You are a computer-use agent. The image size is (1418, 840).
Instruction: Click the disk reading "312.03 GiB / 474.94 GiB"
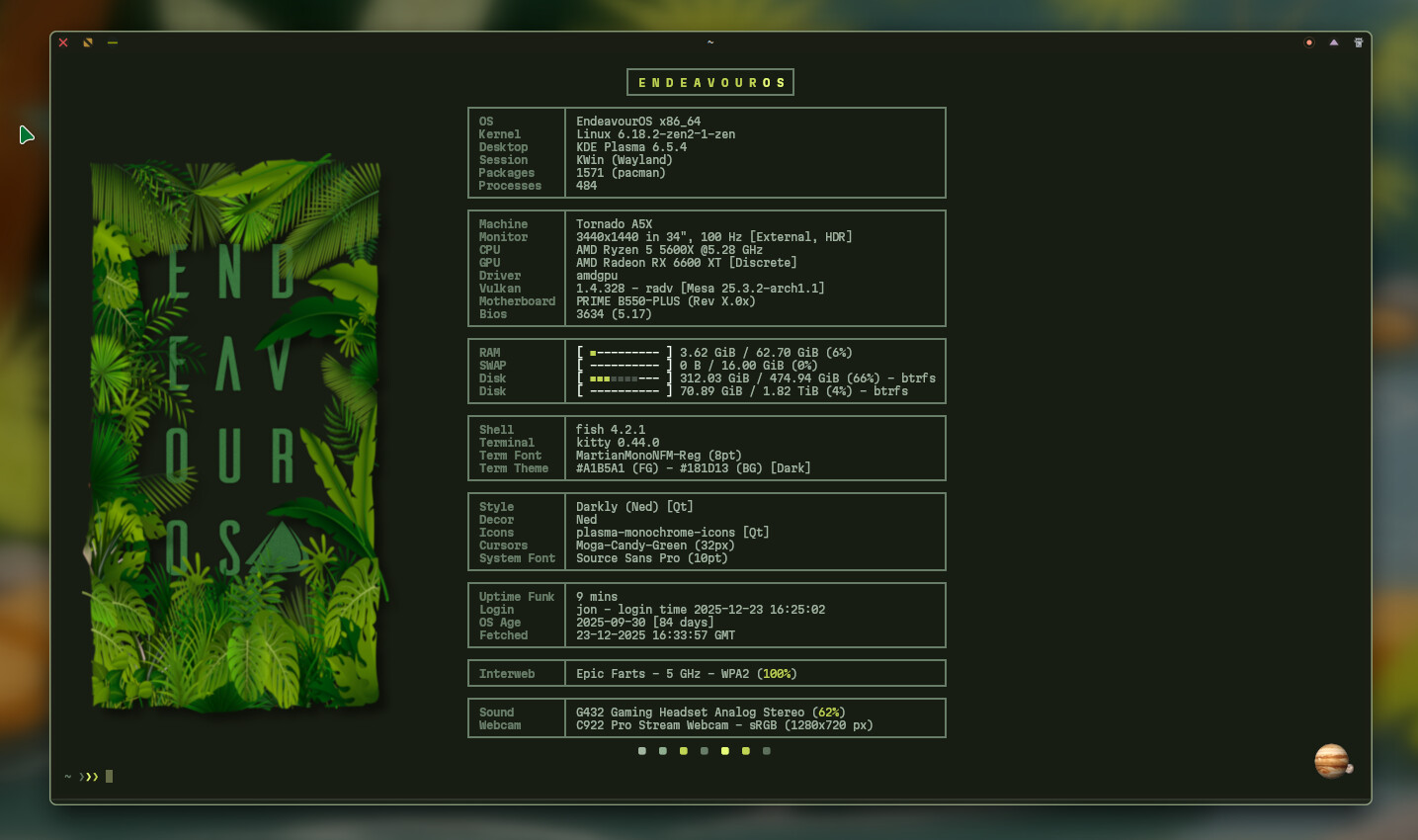pyautogui.click(x=759, y=378)
